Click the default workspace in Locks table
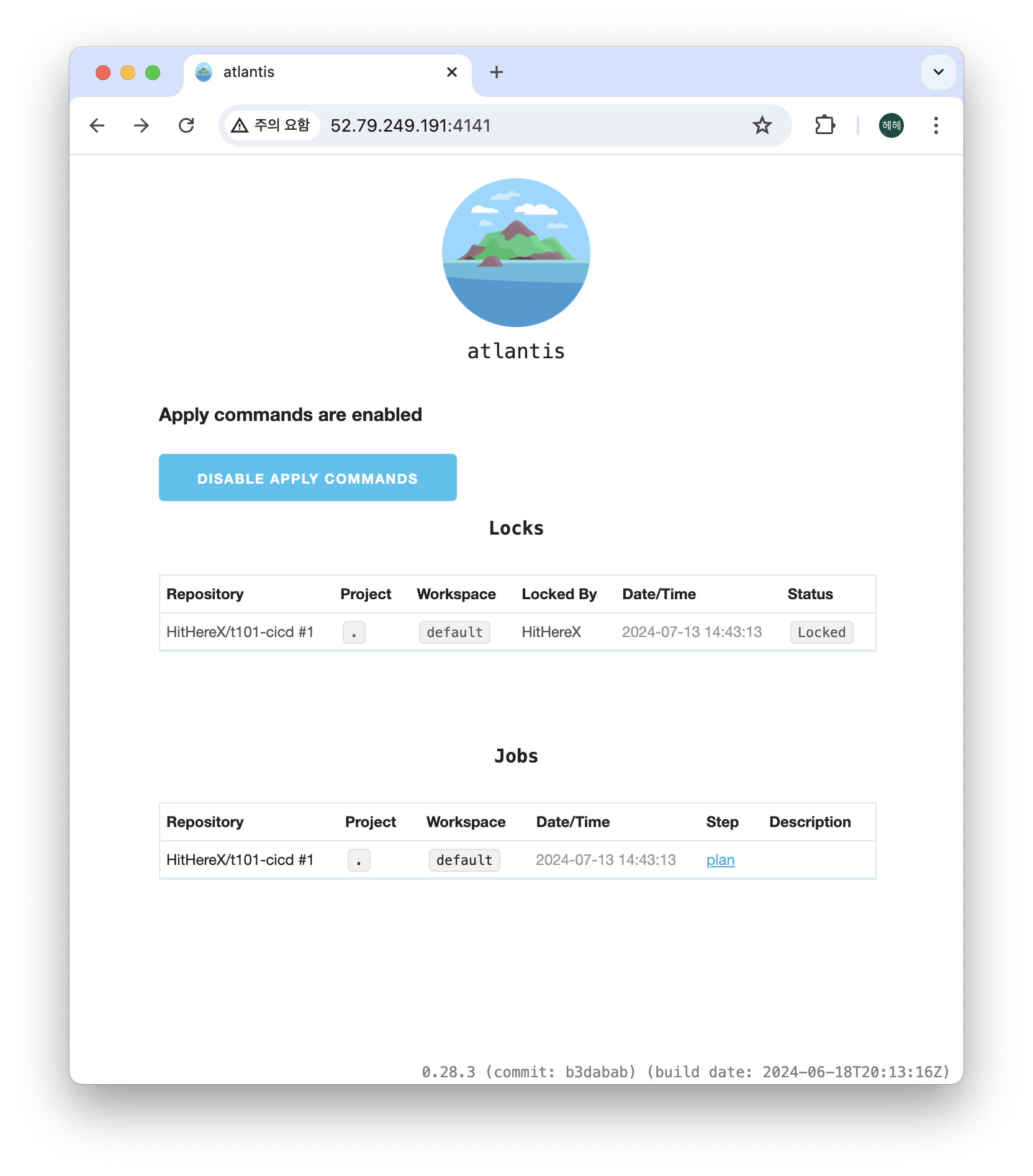This screenshot has height=1176, width=1033. (454, 632)
